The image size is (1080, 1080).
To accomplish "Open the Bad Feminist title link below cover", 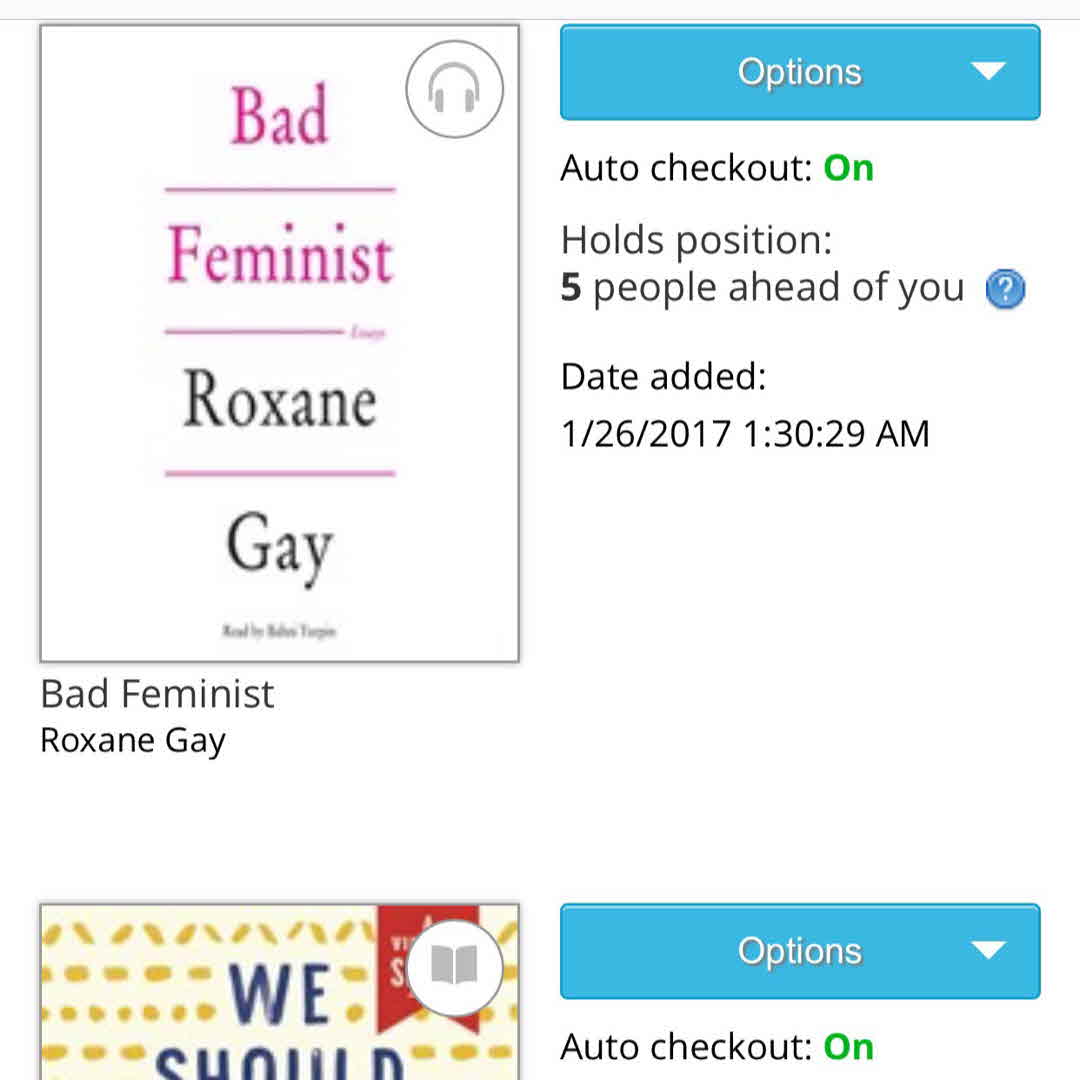I will (157, 694).
